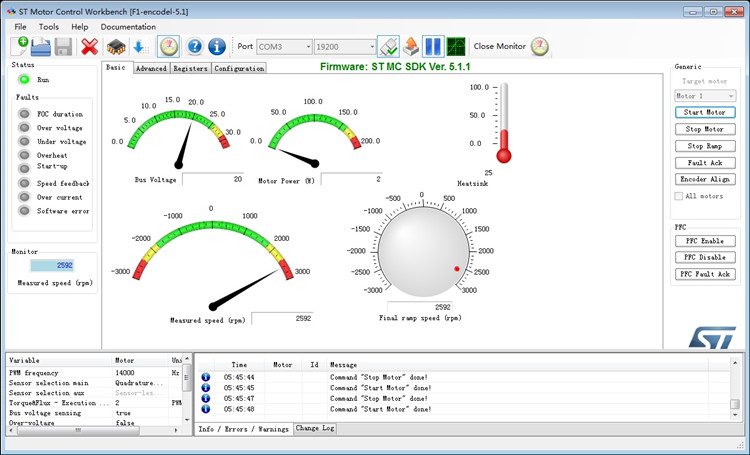Viewport: 750px width, 455px height.
Task: Click info icon on 05:45:48 log row
Action: coord(206,409)
